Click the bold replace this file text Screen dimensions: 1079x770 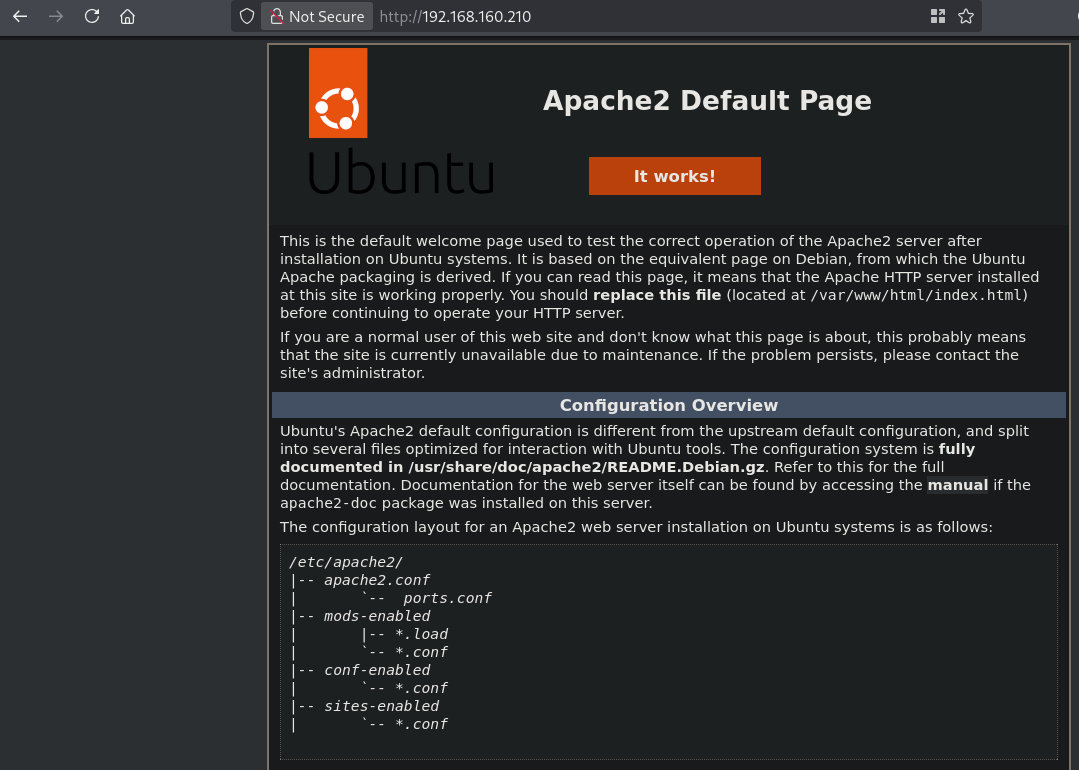pos(656,295)
